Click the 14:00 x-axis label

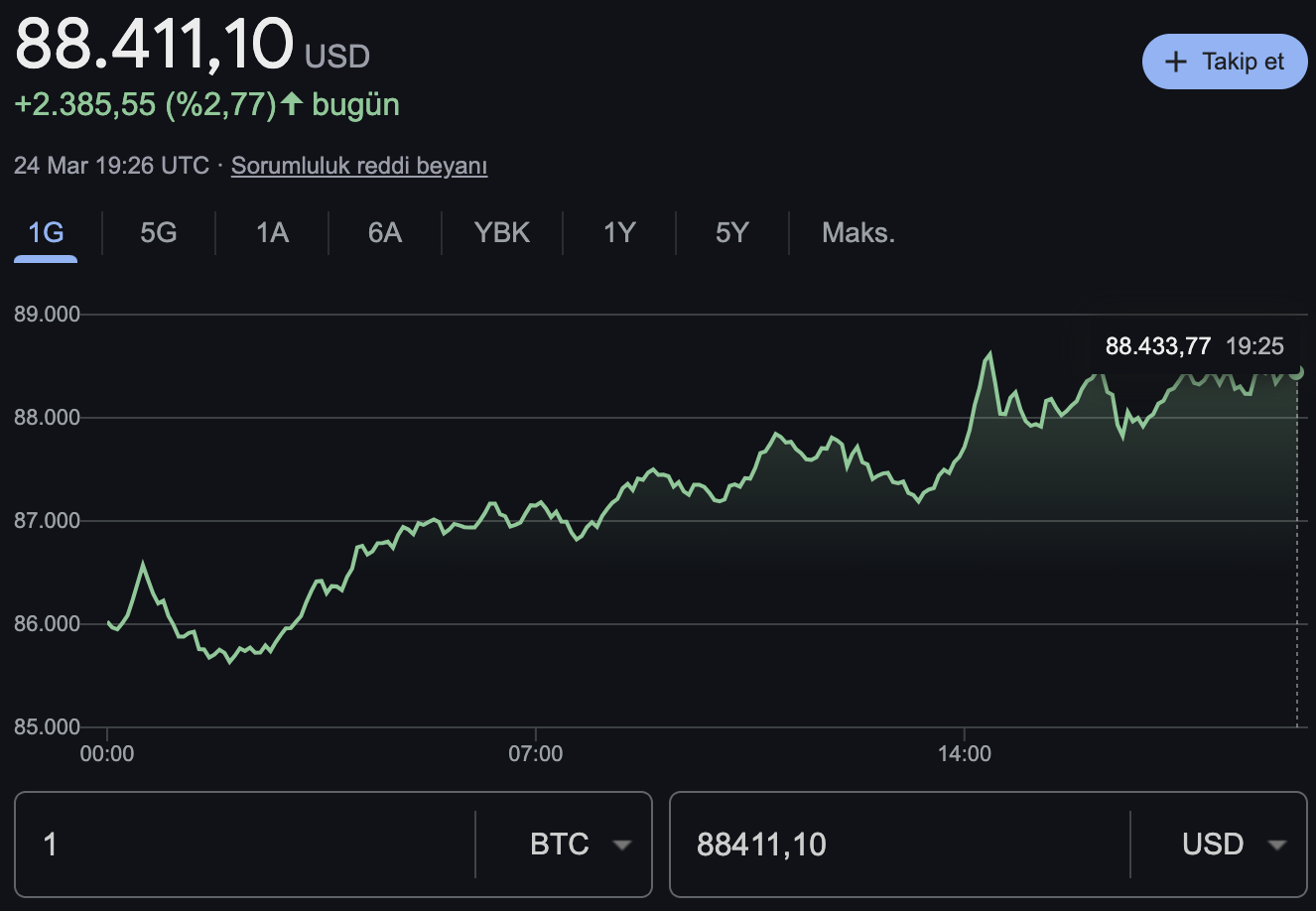coord(965,754)
